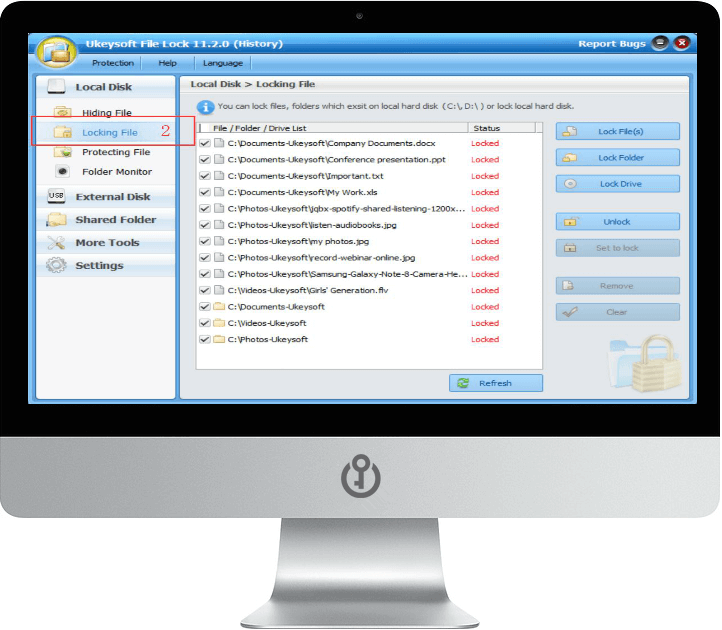Click the Lock Folder button
This screenshot has height=630, width=722.
tap(617, 158)
